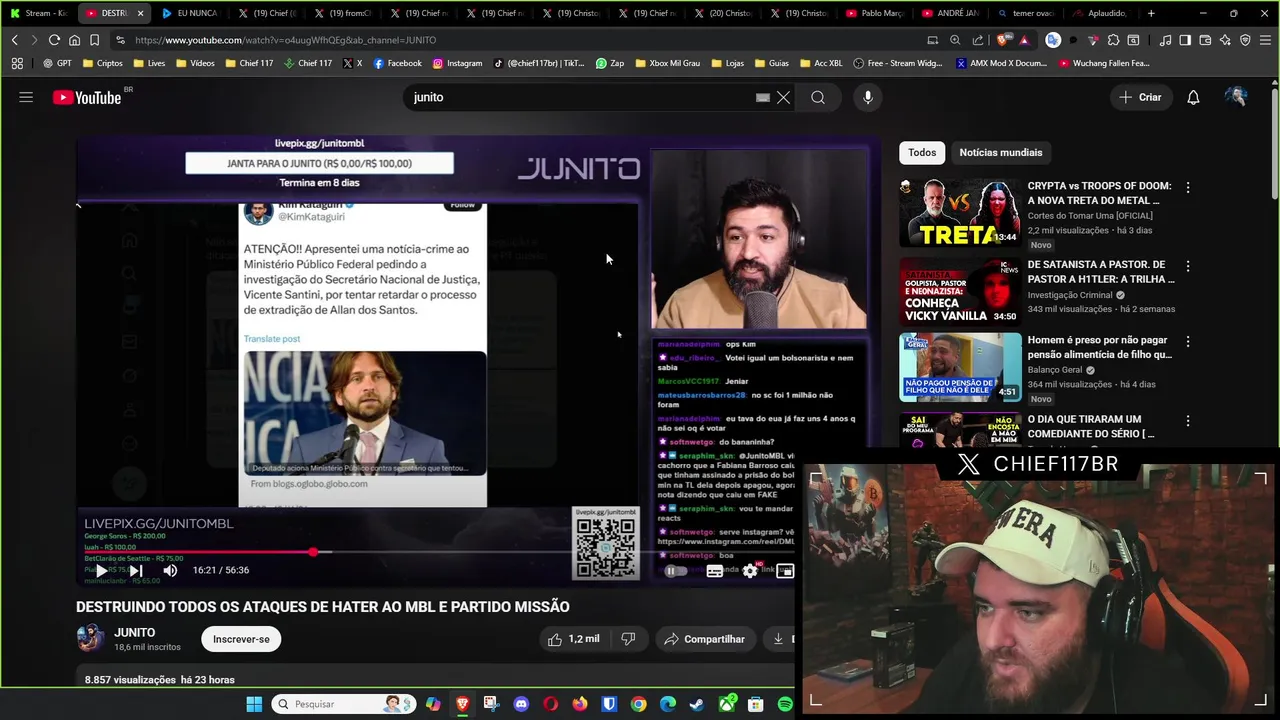The image size is (1280, 720).
Task: Open the DE SATANISTA A PASTOR video title
Action: pyautogui.click(x=1101, y=272)
